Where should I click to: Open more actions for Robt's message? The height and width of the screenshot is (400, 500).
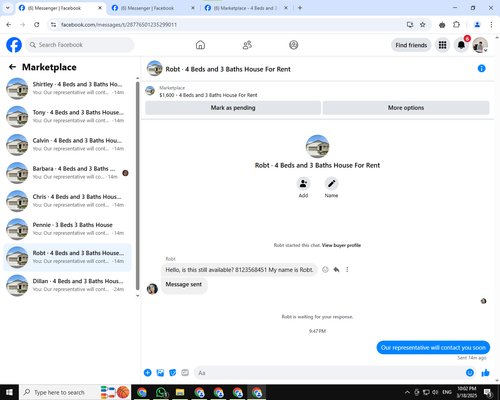click(347, 270)
